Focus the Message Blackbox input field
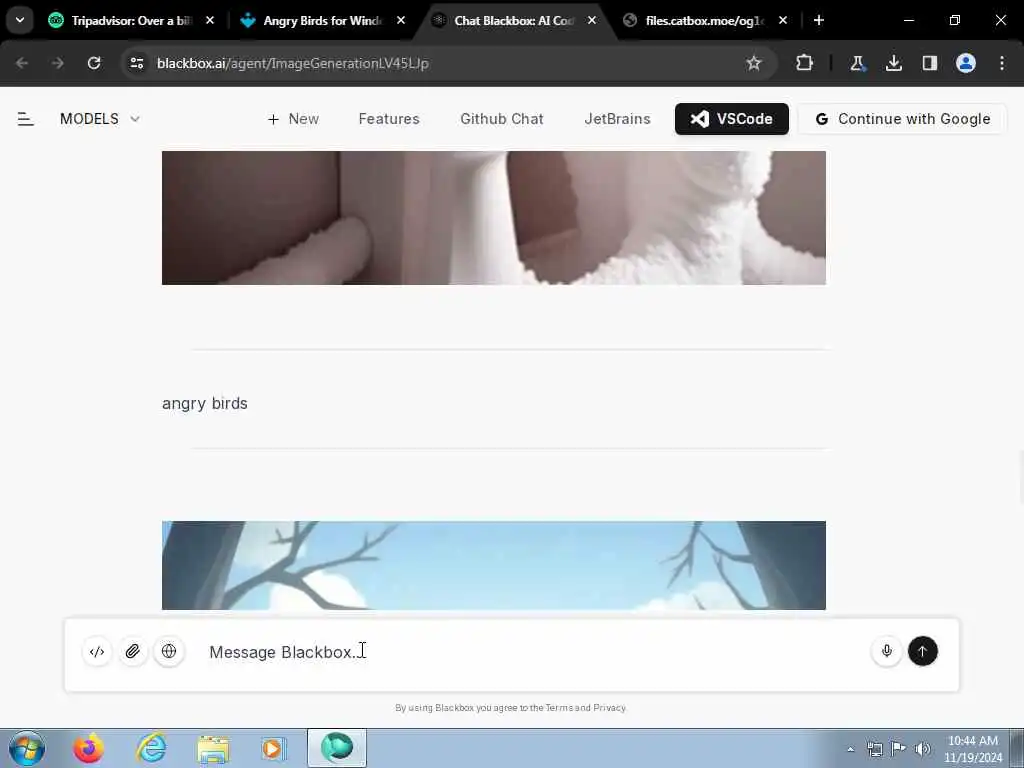 click(x=532, y=652)
